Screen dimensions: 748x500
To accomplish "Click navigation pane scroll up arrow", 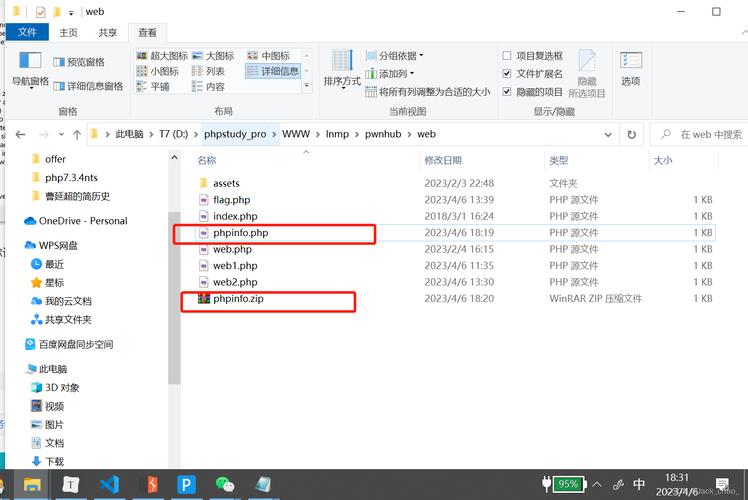I will click(174, 158).
